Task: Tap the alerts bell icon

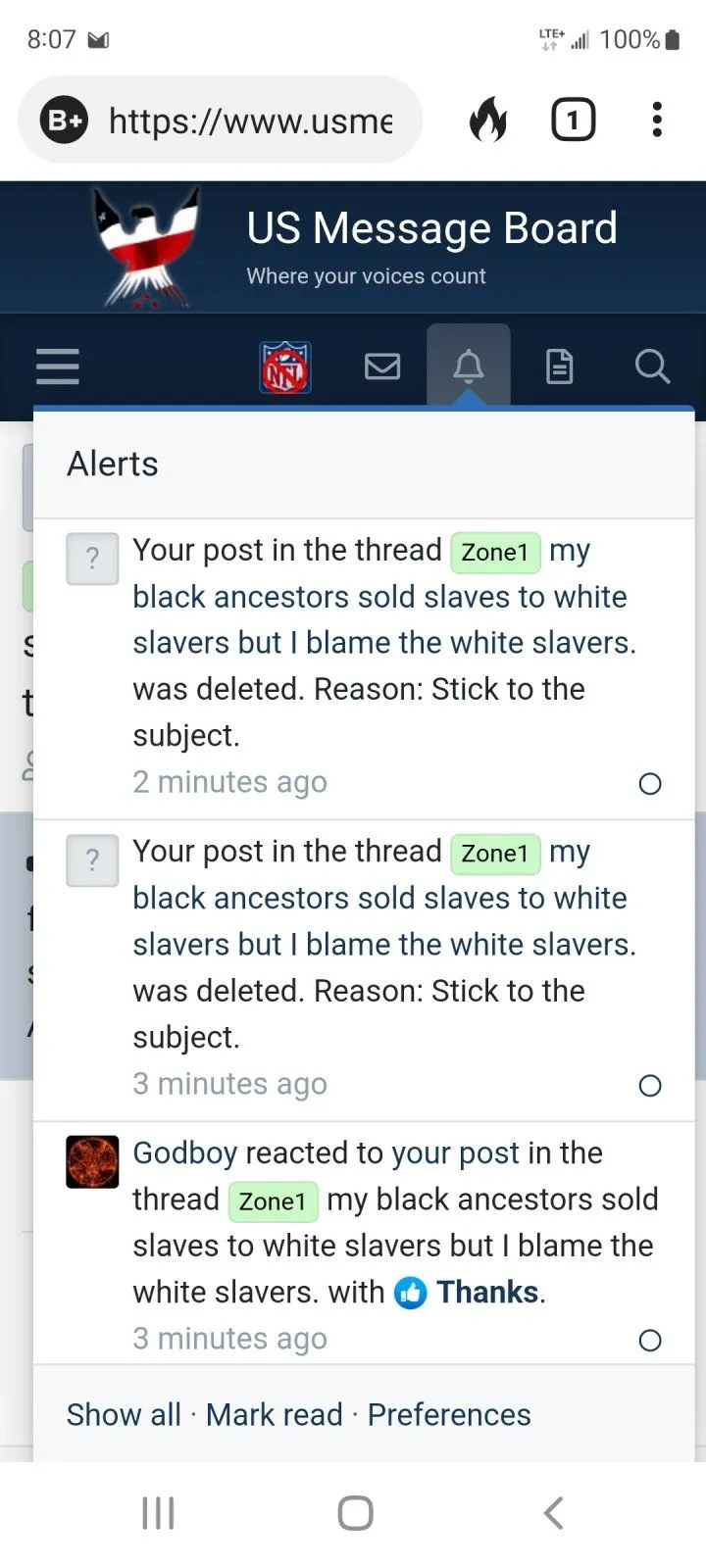Action: click(469, 367)
